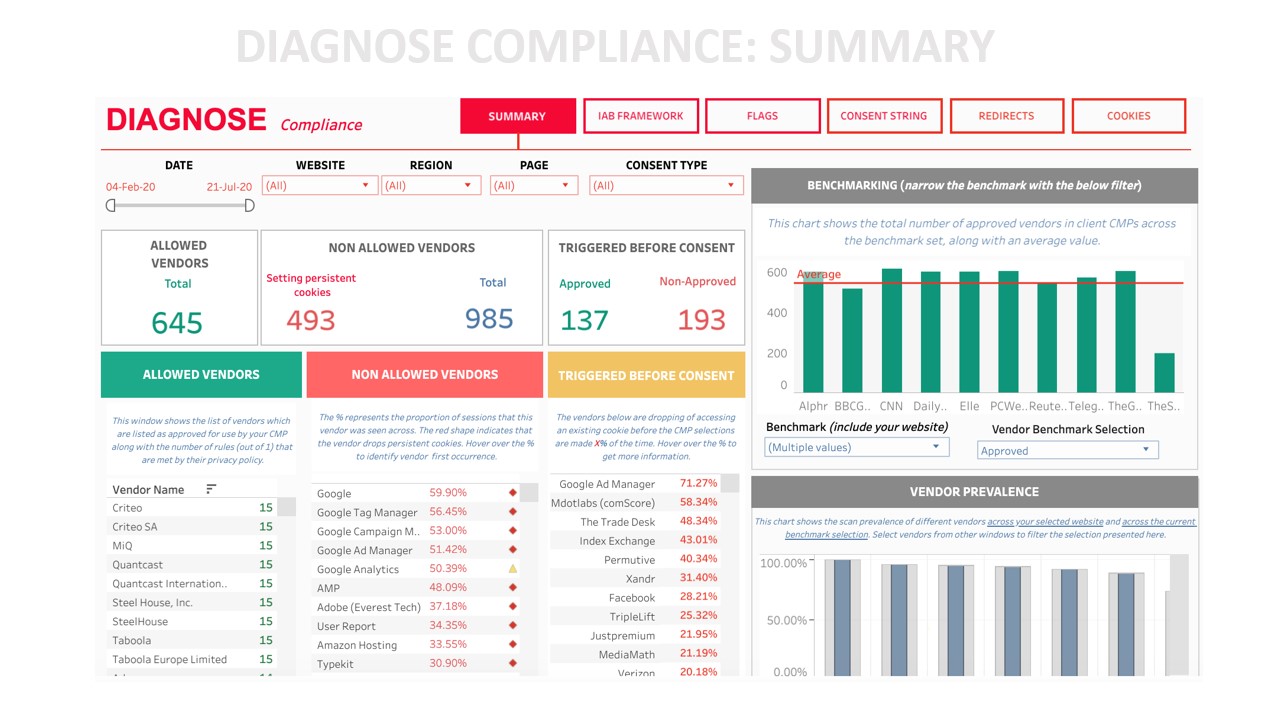1280x720 pixels.
Task: Click the right handle of the date slider
Action: (249, 205)
